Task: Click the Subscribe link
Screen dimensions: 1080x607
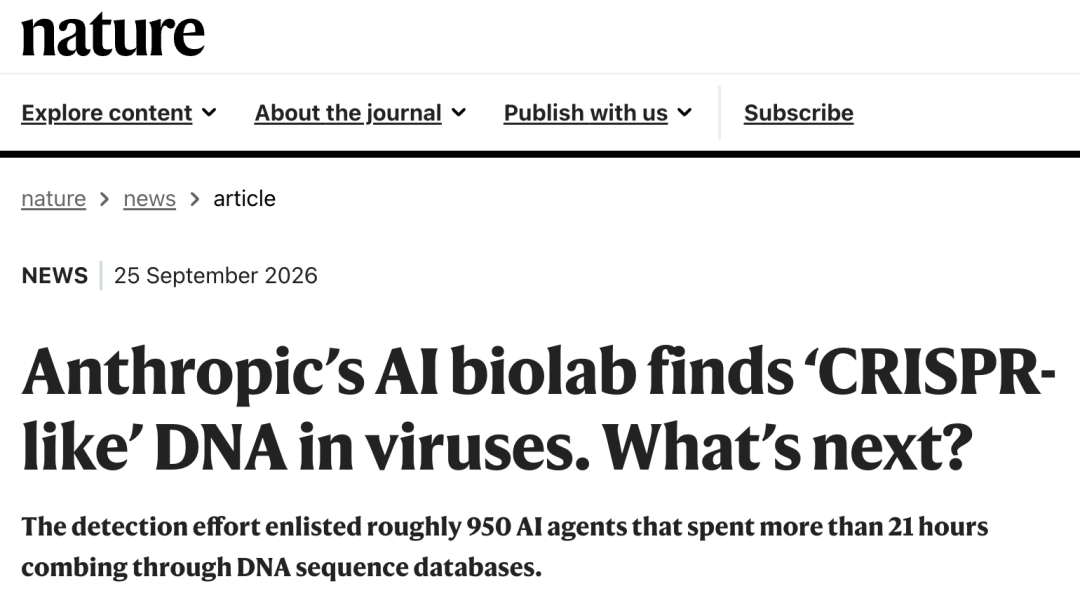Action: (x=798, y=113)
